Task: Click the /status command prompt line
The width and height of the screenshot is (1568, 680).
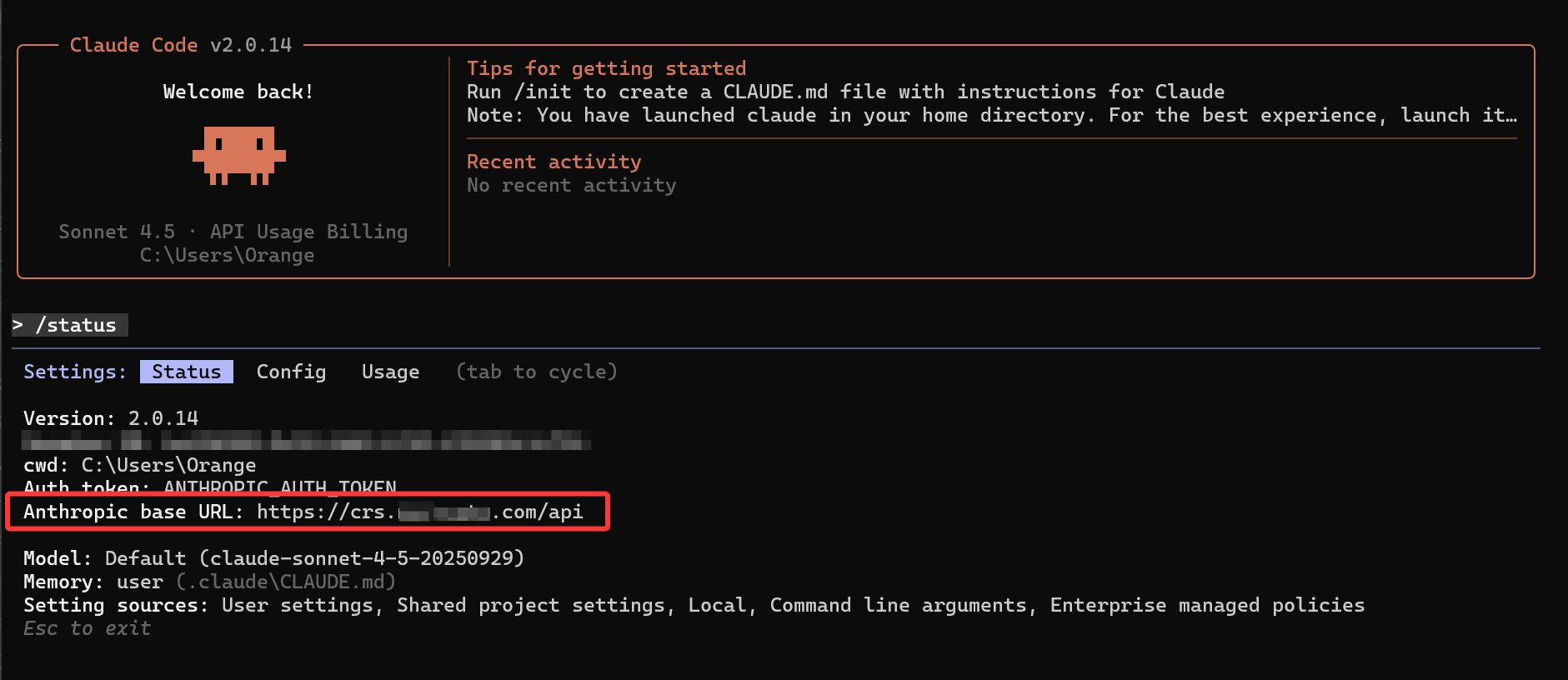Action: (70, 325)
